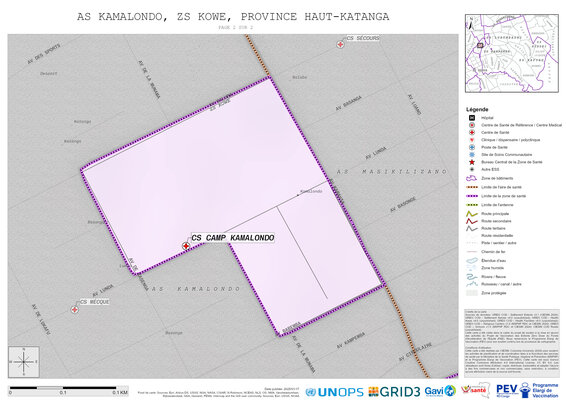
Task: Click the CS Camp Kamalondo health center marker
Action: click(186, 246)
